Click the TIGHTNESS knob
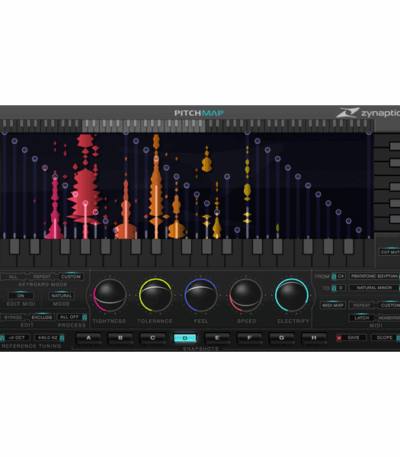 point(109,295)
